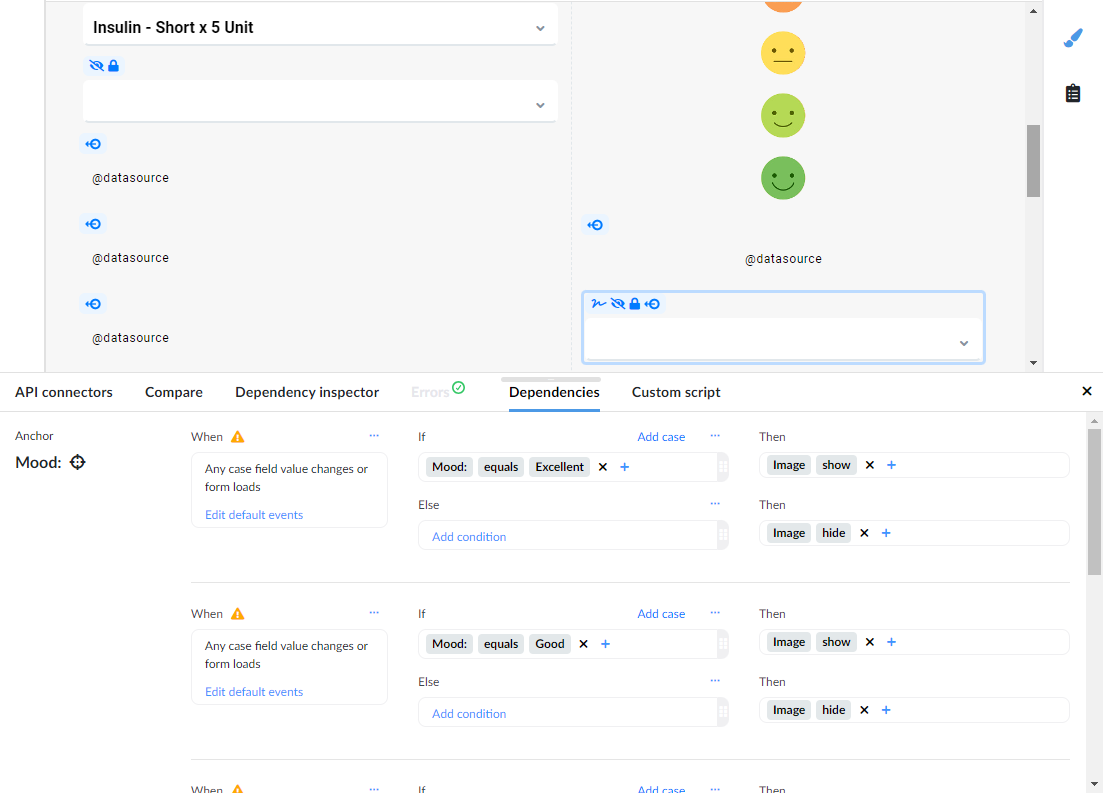Remove Image show action in Good rule
Image resolution: width=1103 pixels, height=793 pixels.
869,642
